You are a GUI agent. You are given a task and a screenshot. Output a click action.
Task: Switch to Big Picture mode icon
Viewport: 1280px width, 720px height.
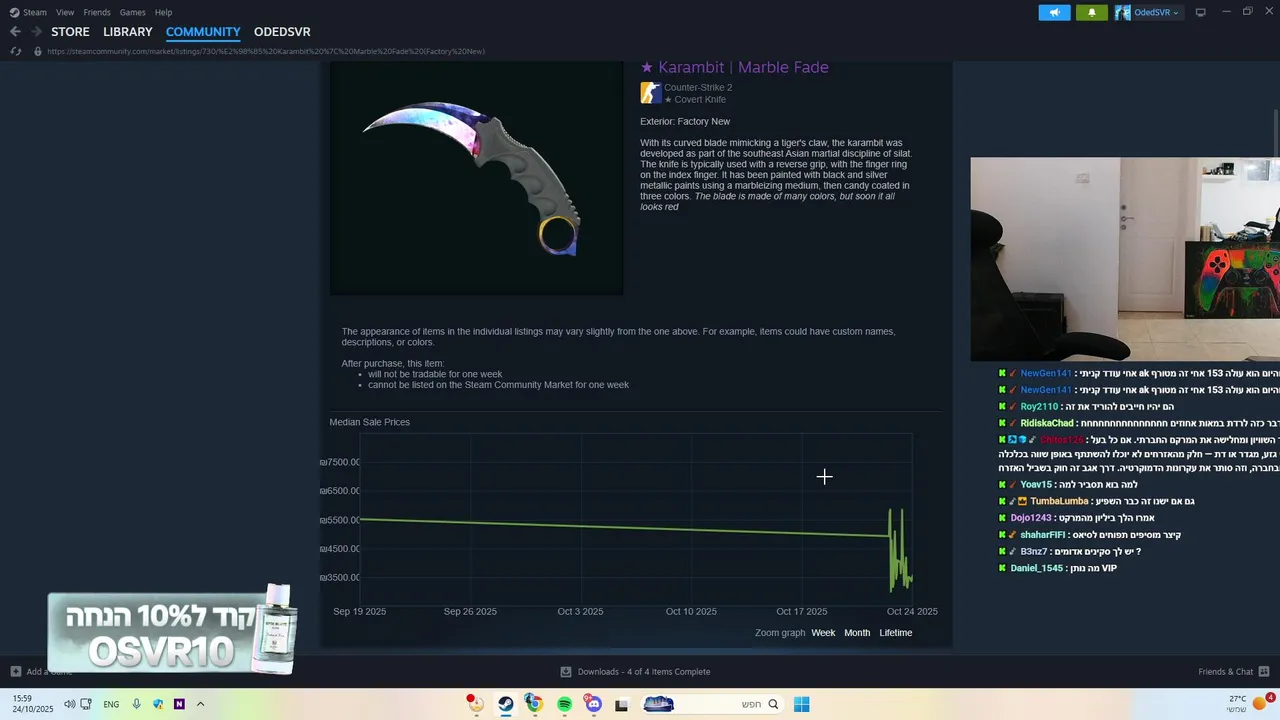pyautogui.click(x=1201, y=12)
